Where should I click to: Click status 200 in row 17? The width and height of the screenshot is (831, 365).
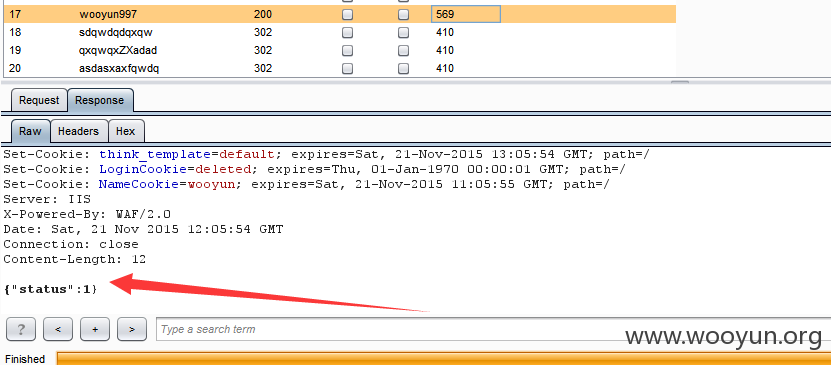pyautogui.click(x=263, y=14)
